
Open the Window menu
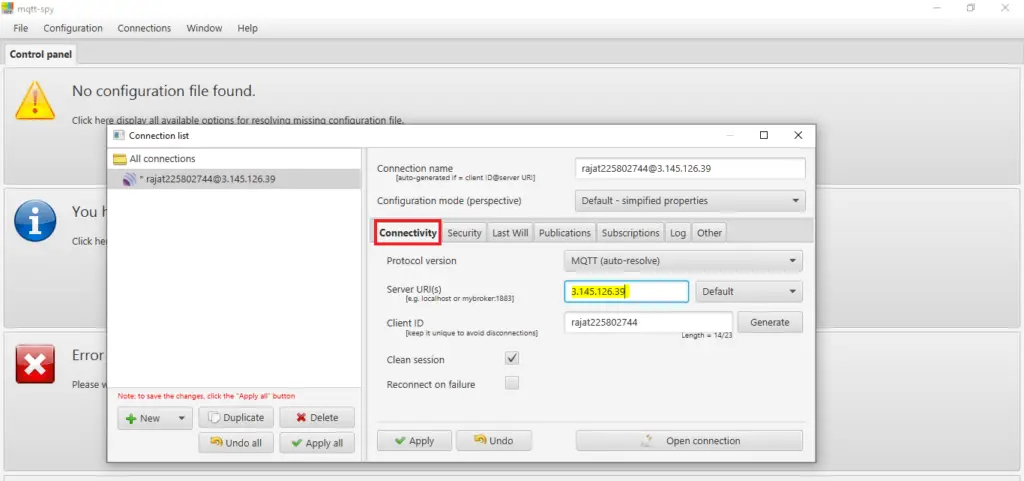204,28
